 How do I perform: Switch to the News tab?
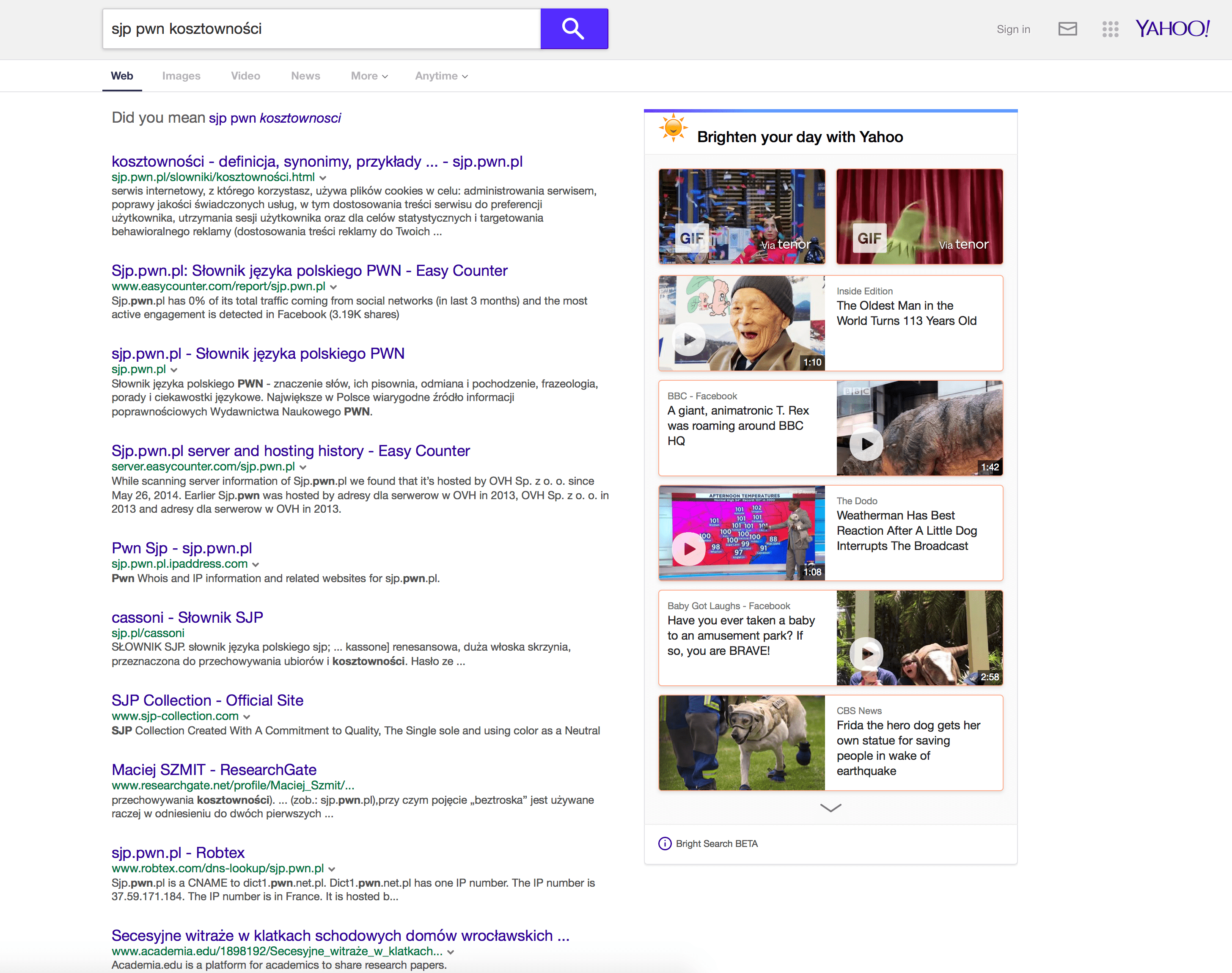click(305, 76)
